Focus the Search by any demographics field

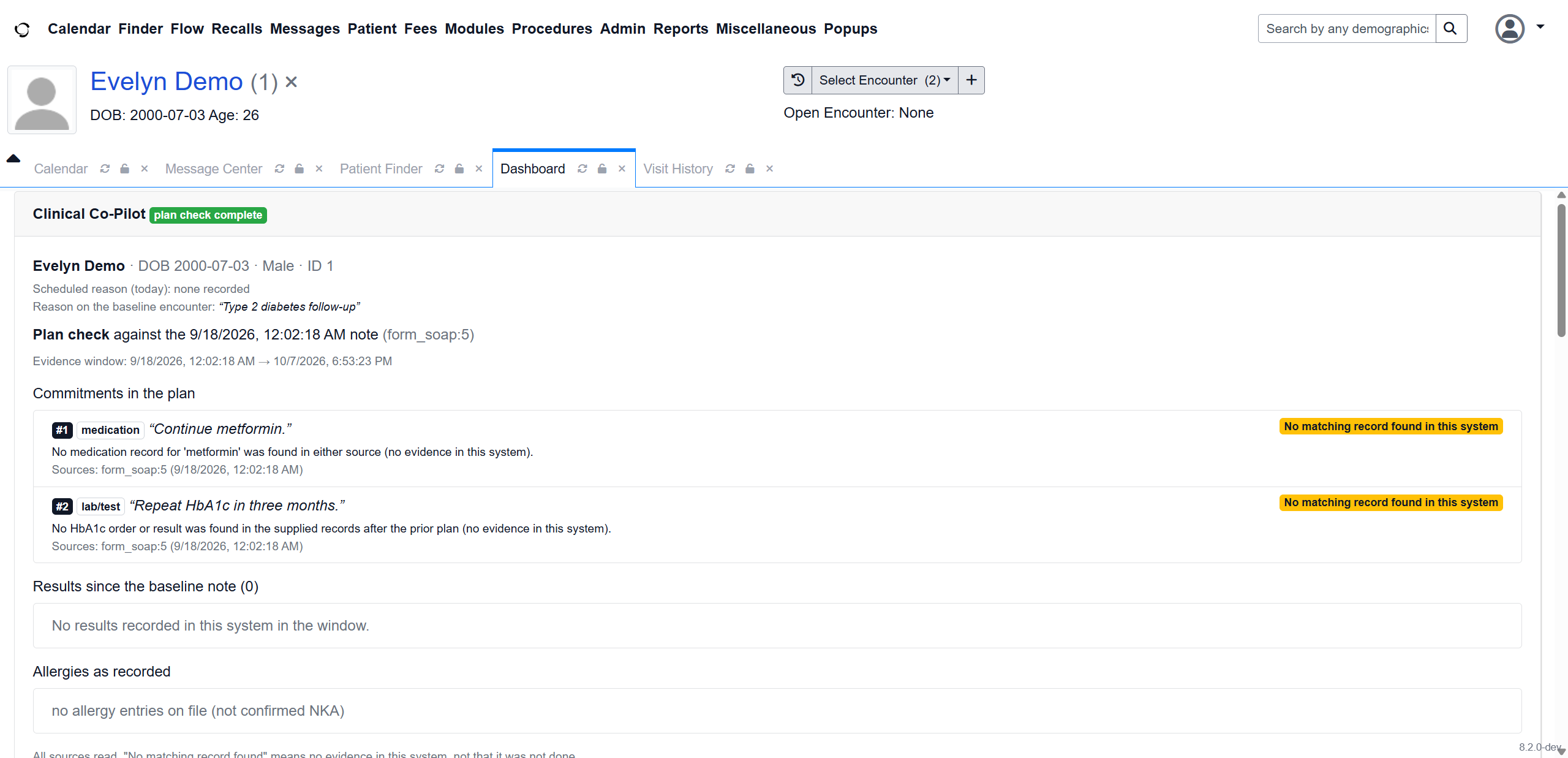coord(1347,29)
